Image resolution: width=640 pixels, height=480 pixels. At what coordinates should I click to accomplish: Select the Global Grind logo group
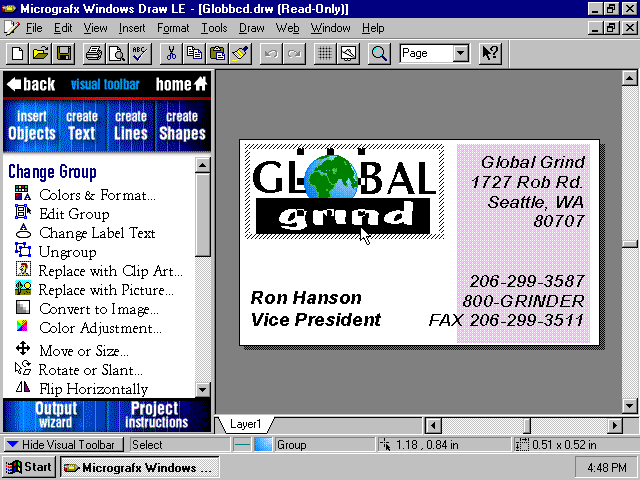coord(344,191)
